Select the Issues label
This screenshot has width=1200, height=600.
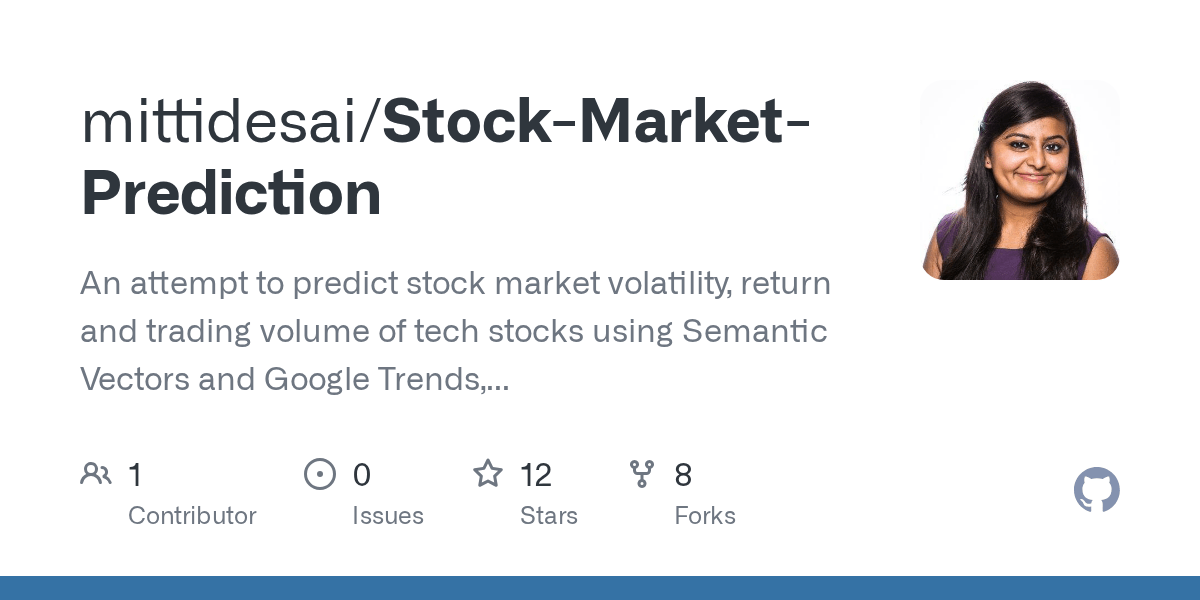pyautogui.click(x=388, y=516)
